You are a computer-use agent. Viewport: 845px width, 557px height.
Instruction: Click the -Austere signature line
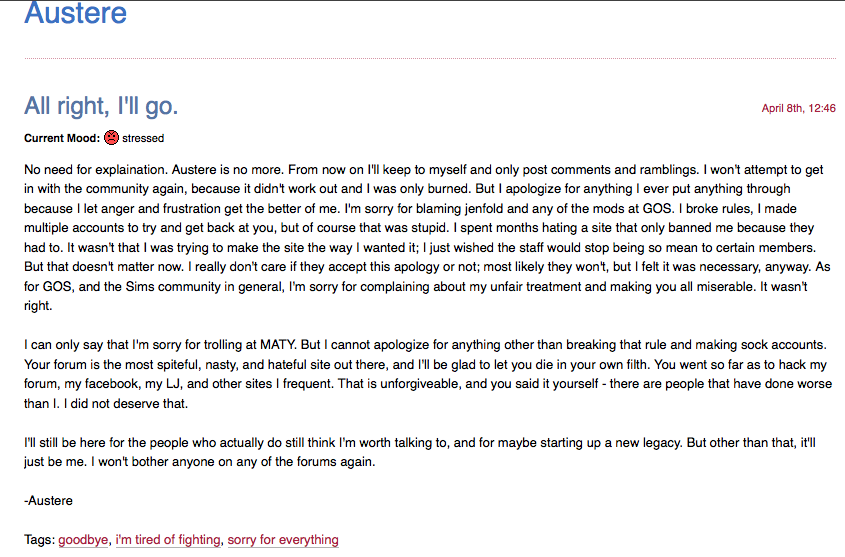tap(49, 500)
